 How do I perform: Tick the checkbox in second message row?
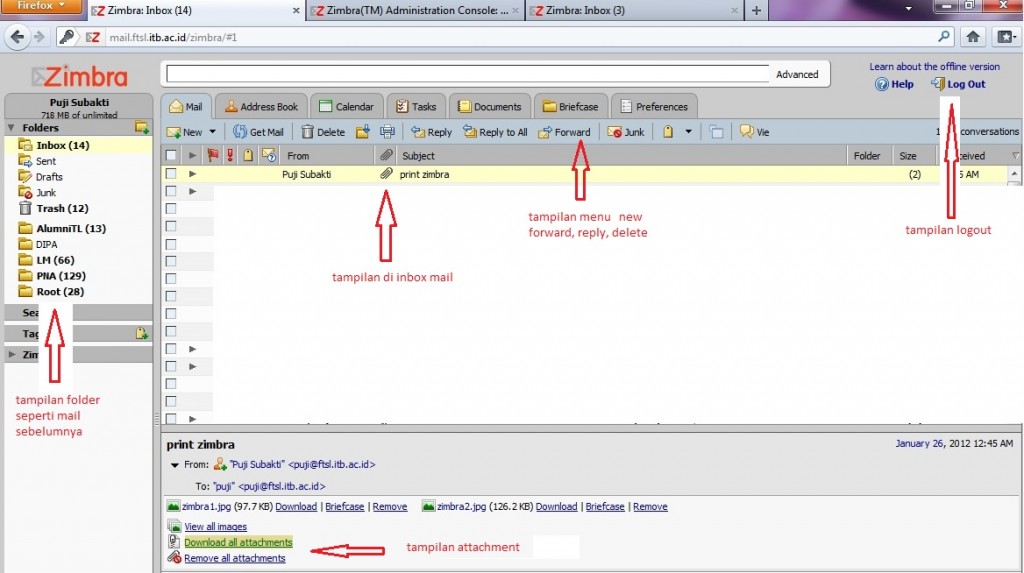point(171,191)
